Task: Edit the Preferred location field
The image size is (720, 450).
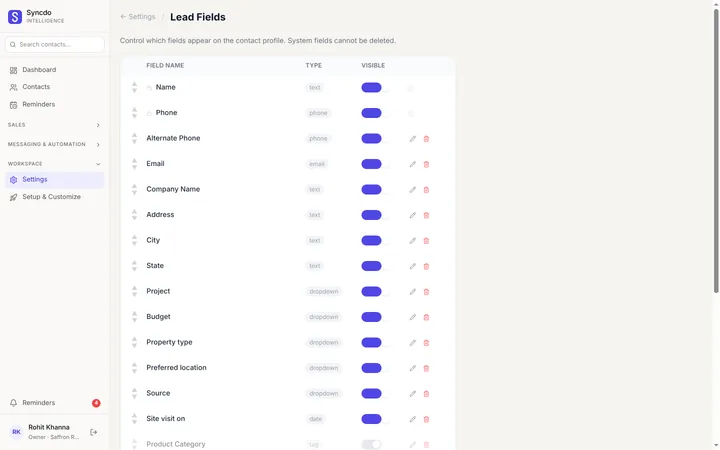Action: pyautogui.click(x=412, y=368)
